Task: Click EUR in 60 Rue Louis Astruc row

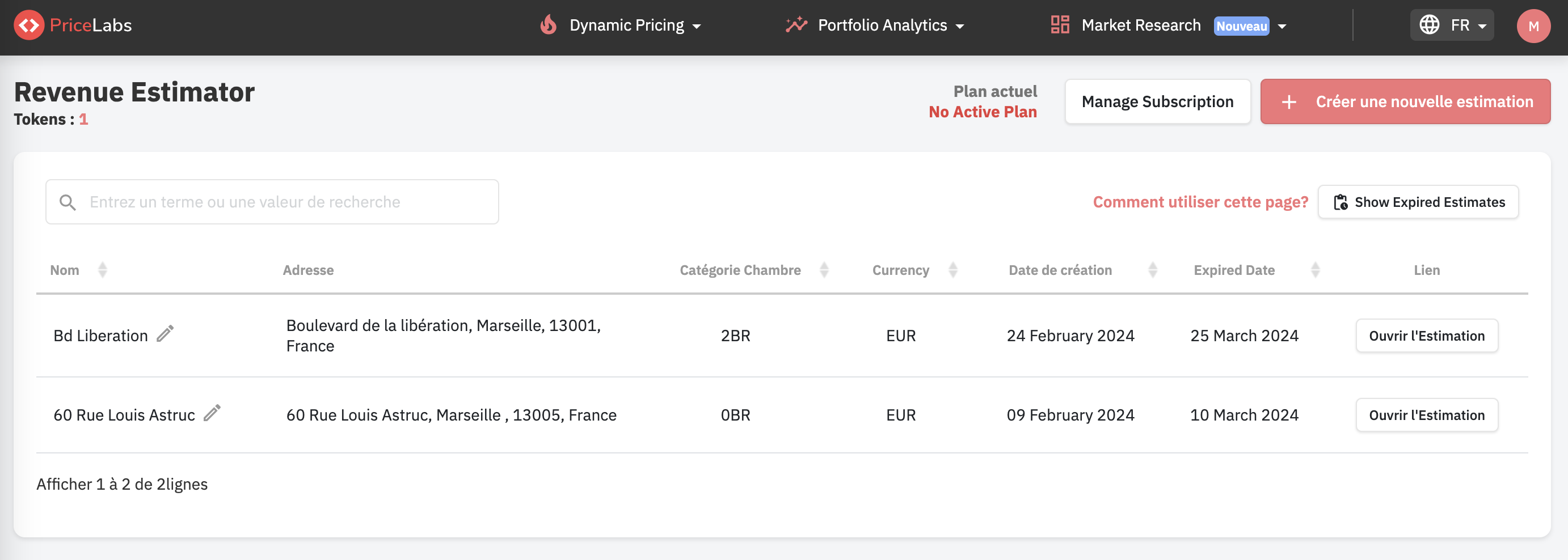Action: point(901,415)
